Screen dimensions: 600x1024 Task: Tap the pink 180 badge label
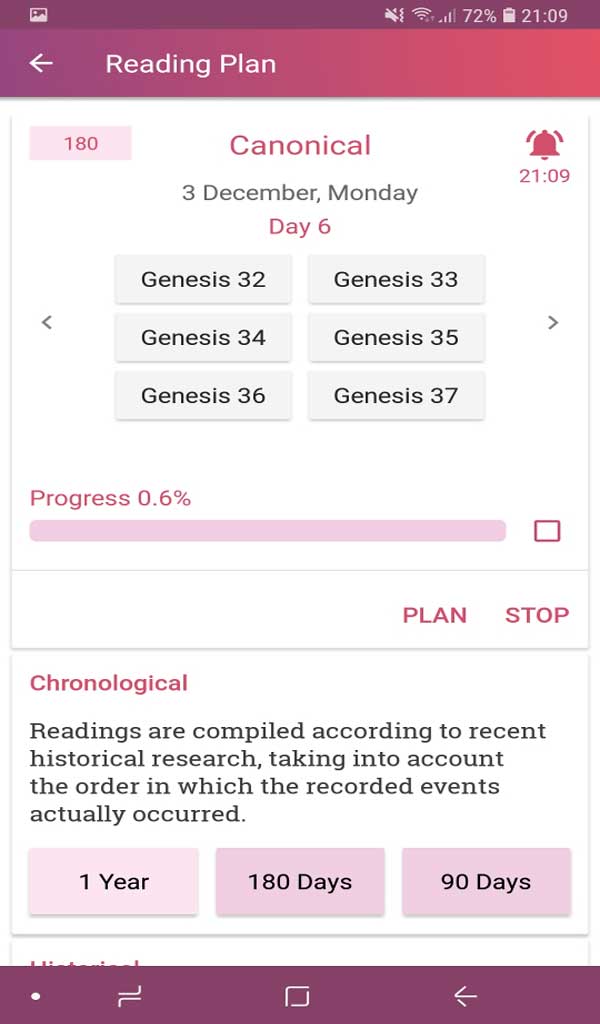[x=80, y=143]
